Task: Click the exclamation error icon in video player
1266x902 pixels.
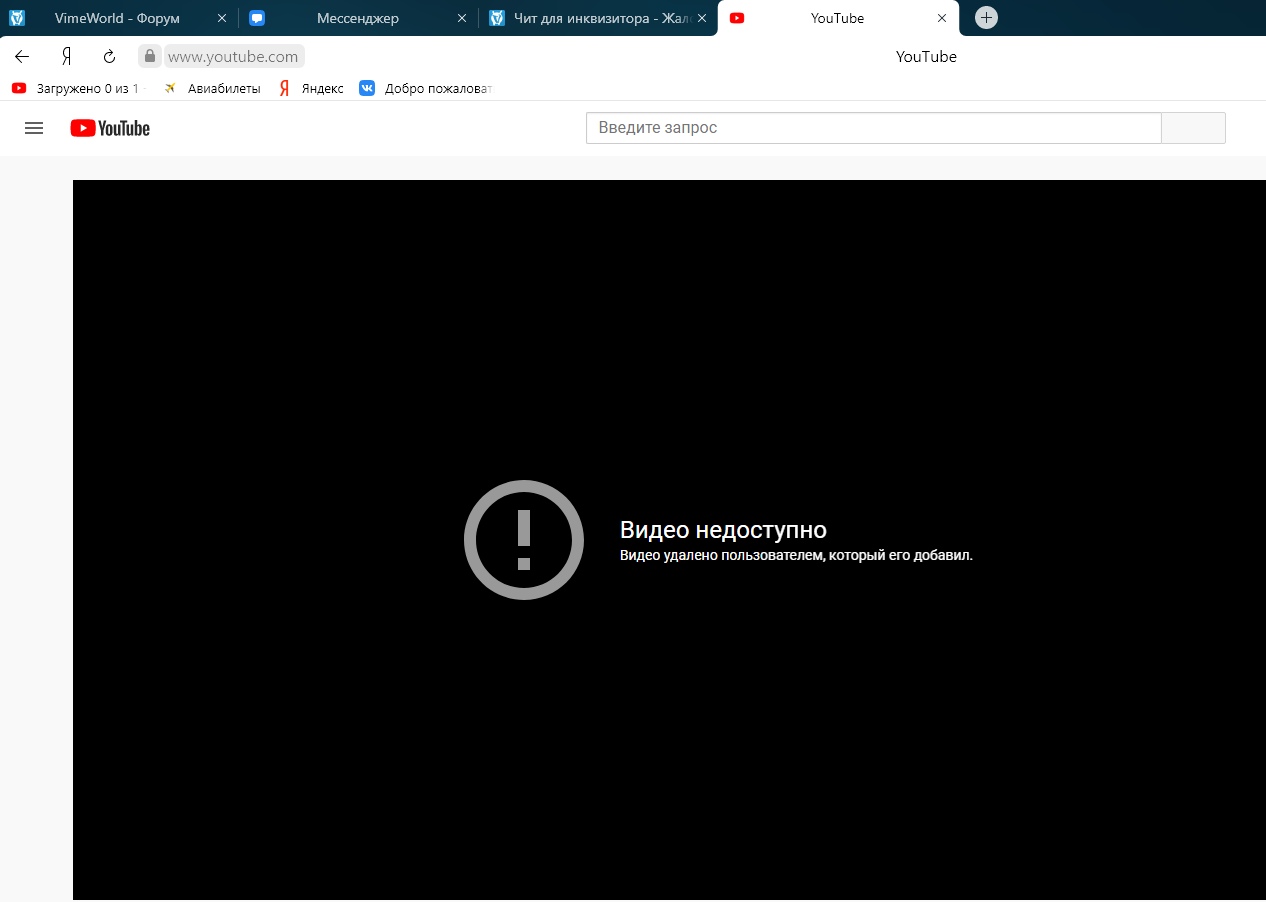Action: pos(523,540)
